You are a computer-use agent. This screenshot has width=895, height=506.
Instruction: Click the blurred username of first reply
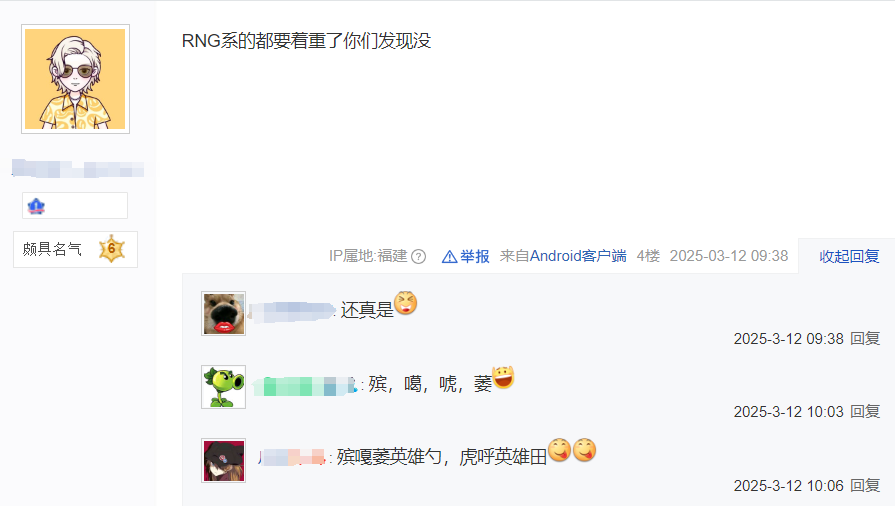[x=292, y=312]
